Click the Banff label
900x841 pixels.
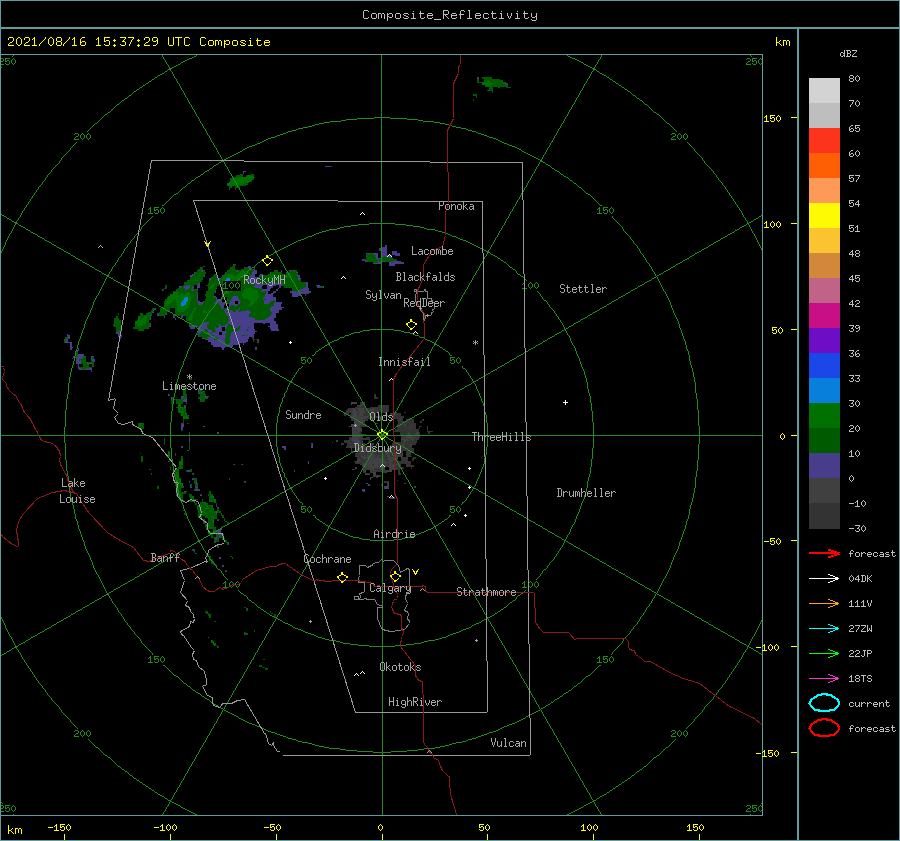coord(165,558)
